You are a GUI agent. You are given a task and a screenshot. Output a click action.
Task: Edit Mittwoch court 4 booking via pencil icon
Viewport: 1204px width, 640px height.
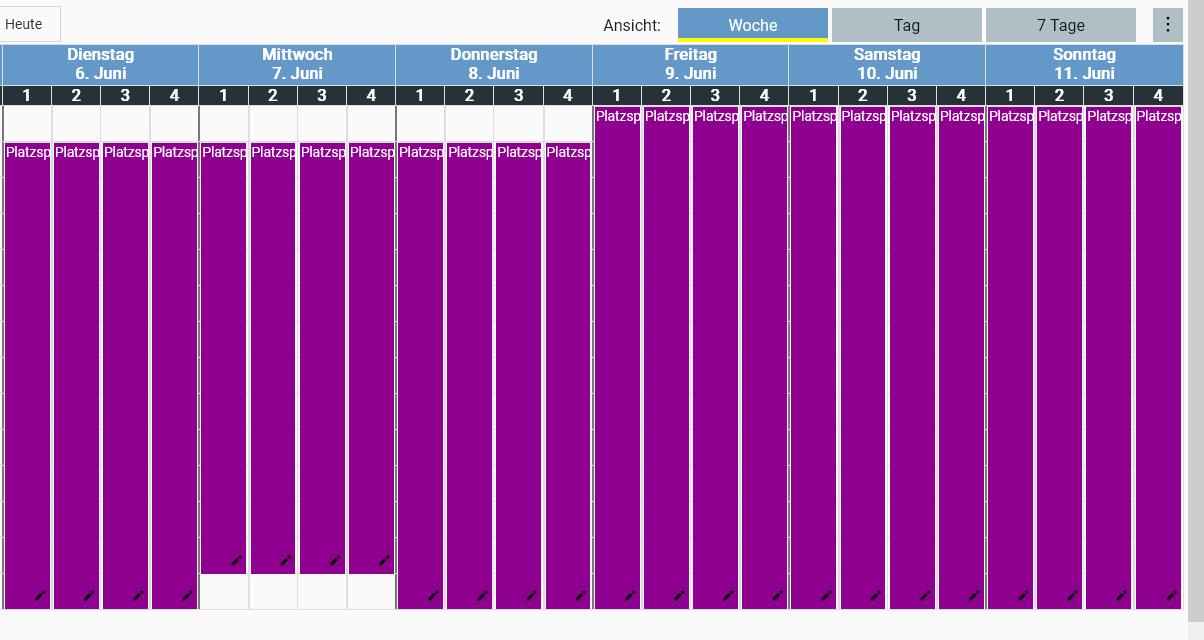click(x=385, y=561)
